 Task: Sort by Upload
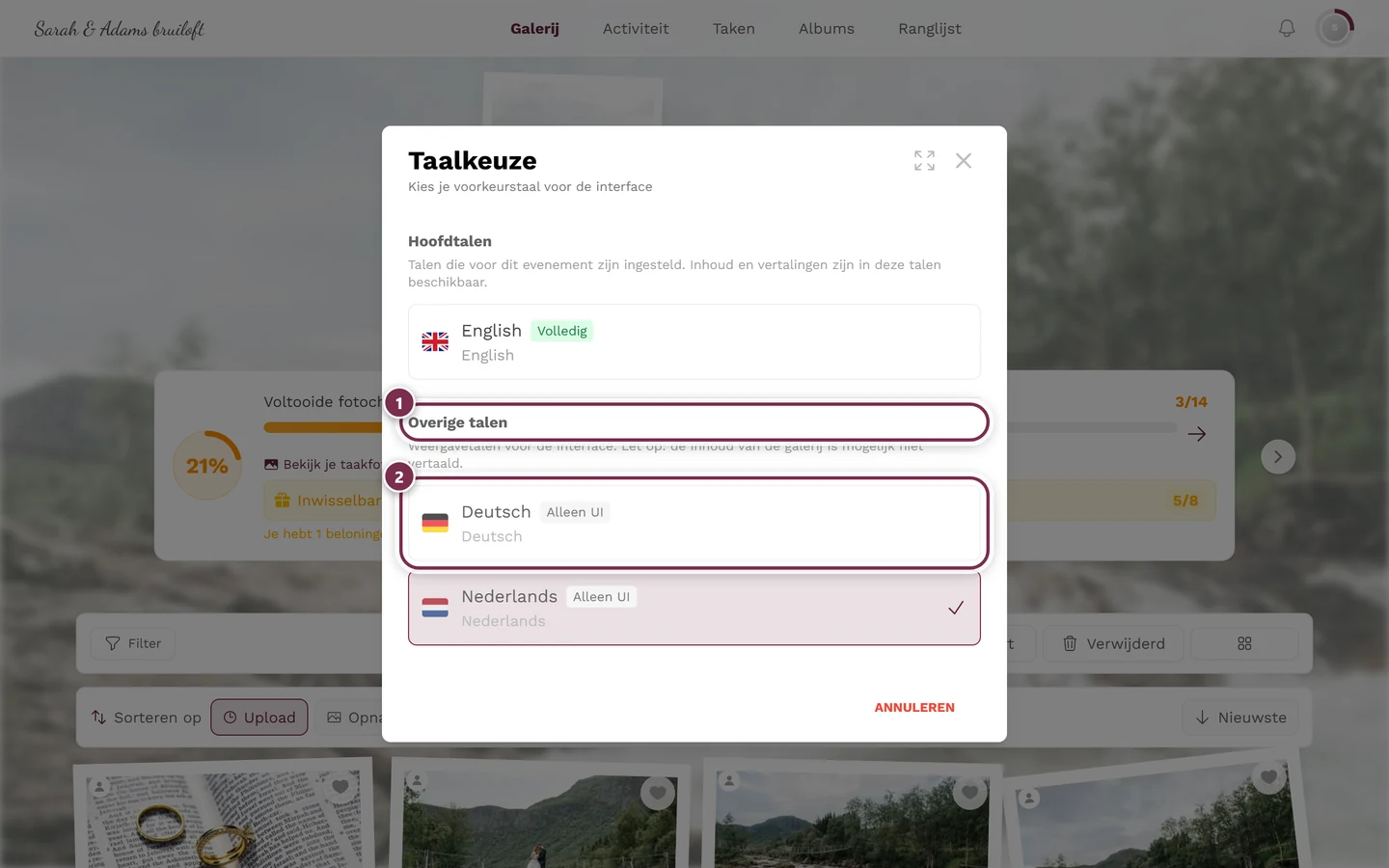[259, 718]
